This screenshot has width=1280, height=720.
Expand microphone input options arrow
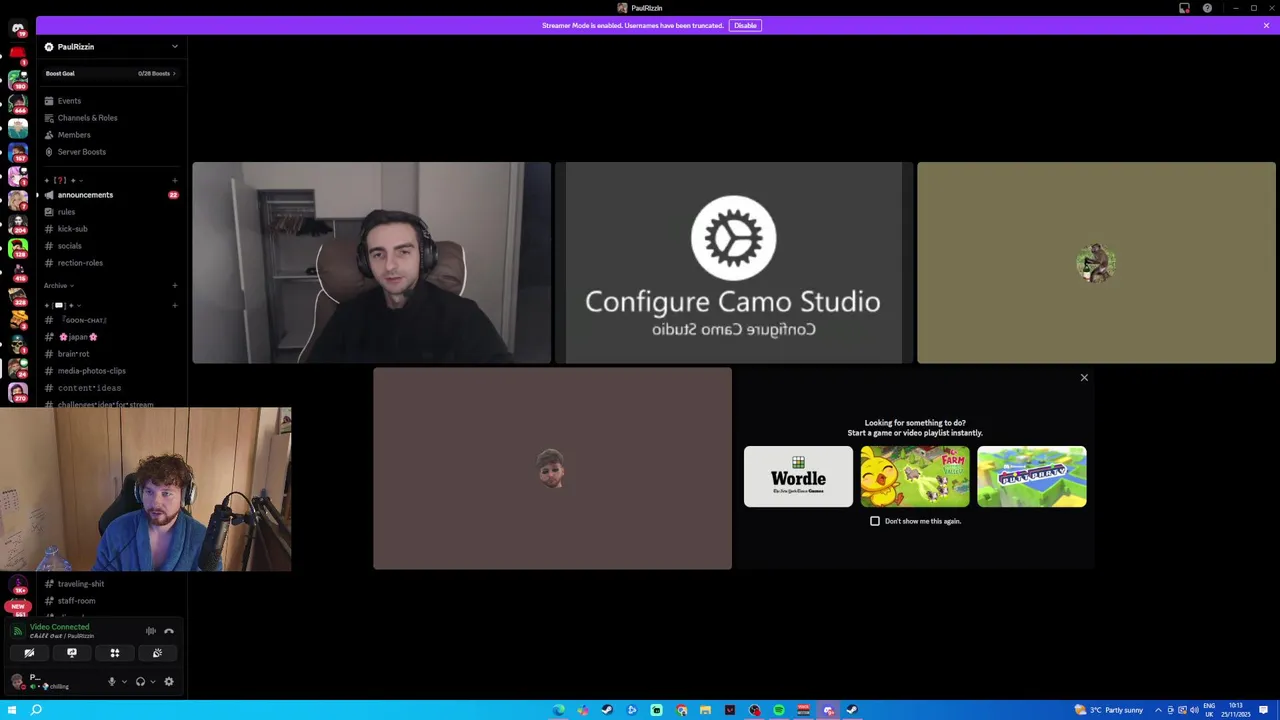point(124,682)
